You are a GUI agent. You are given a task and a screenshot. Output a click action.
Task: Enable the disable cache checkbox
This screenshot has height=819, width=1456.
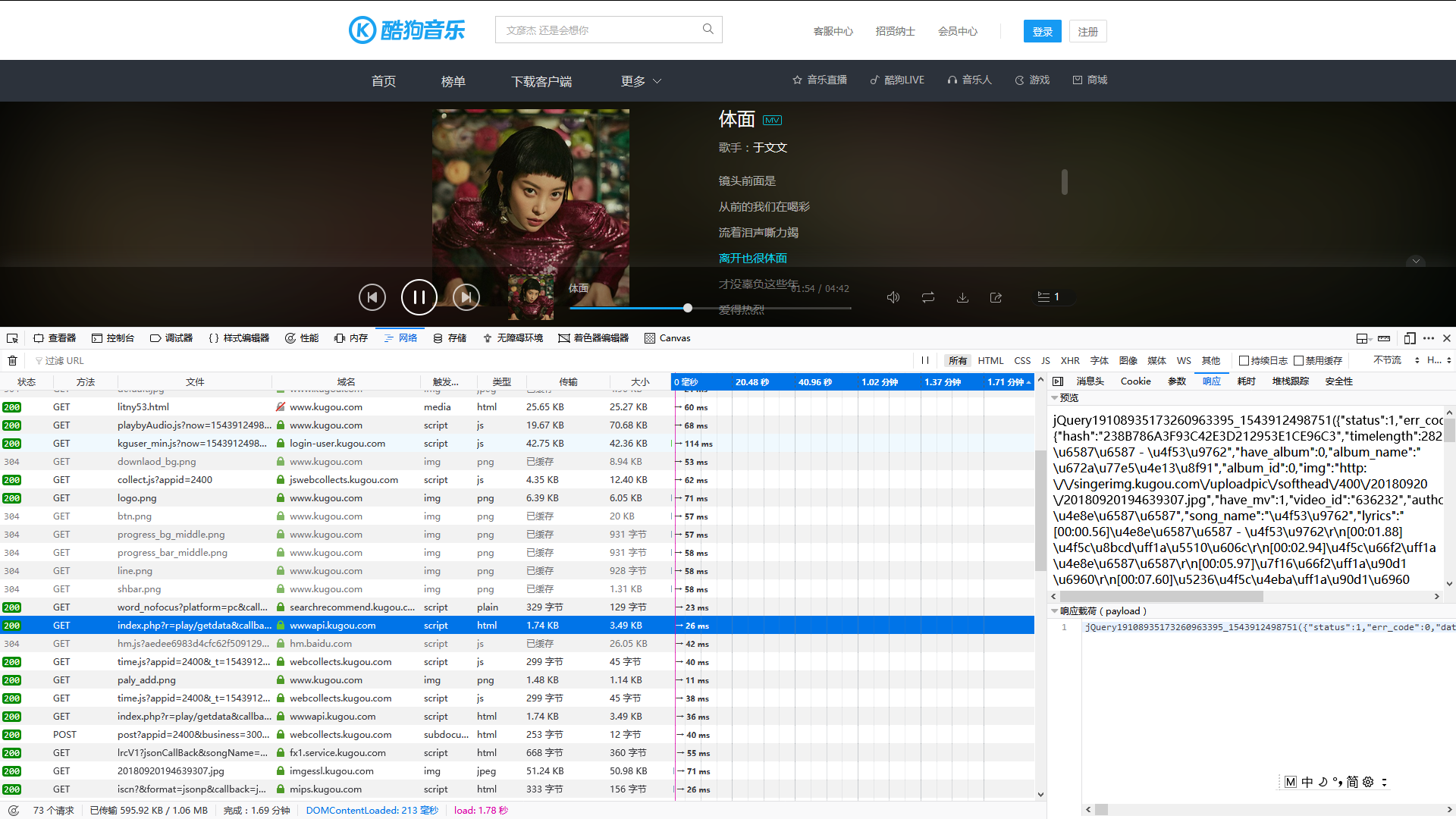1298,360
